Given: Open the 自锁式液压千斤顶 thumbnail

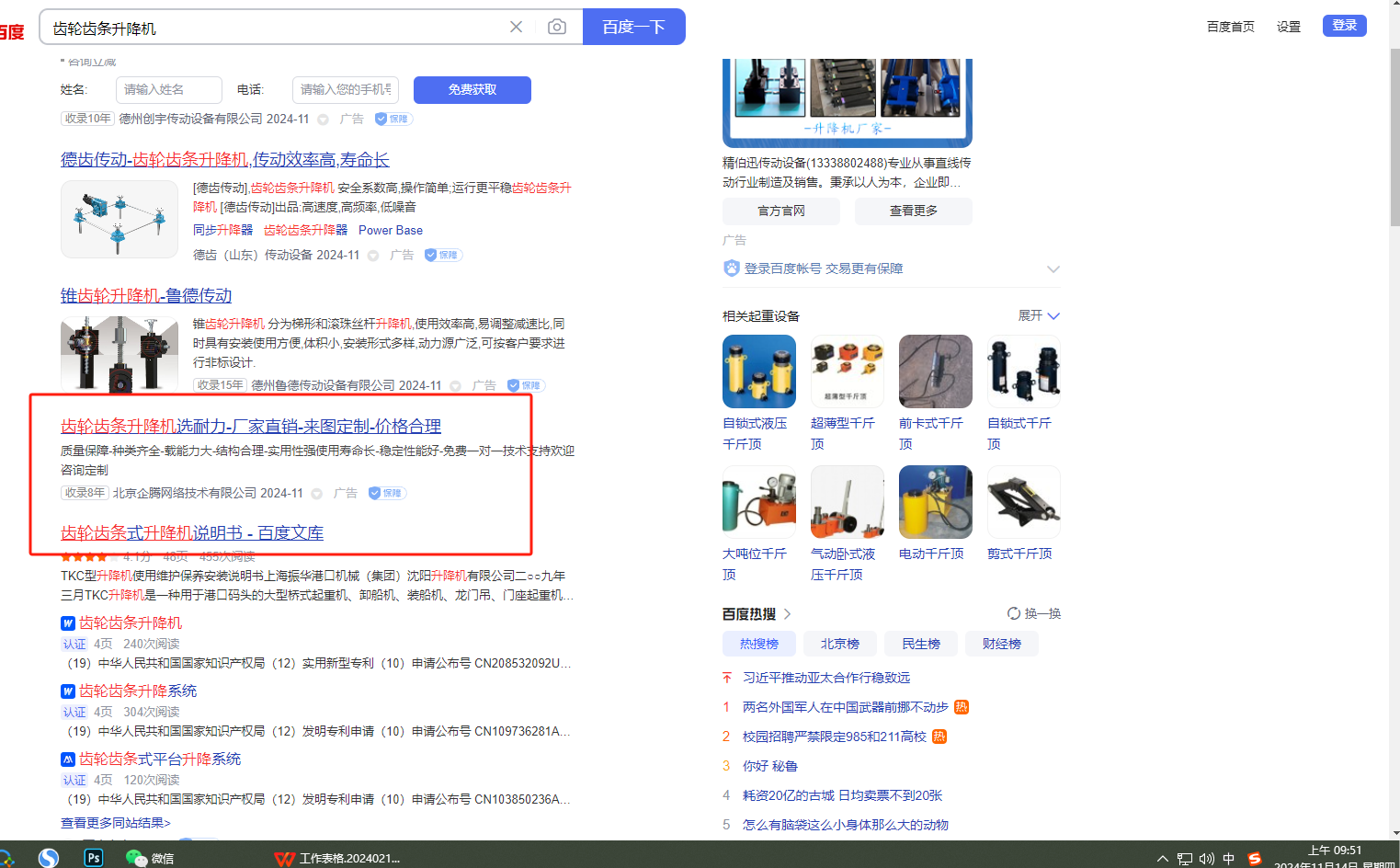Looking at the screenshot, I should [x=758, y=371].
